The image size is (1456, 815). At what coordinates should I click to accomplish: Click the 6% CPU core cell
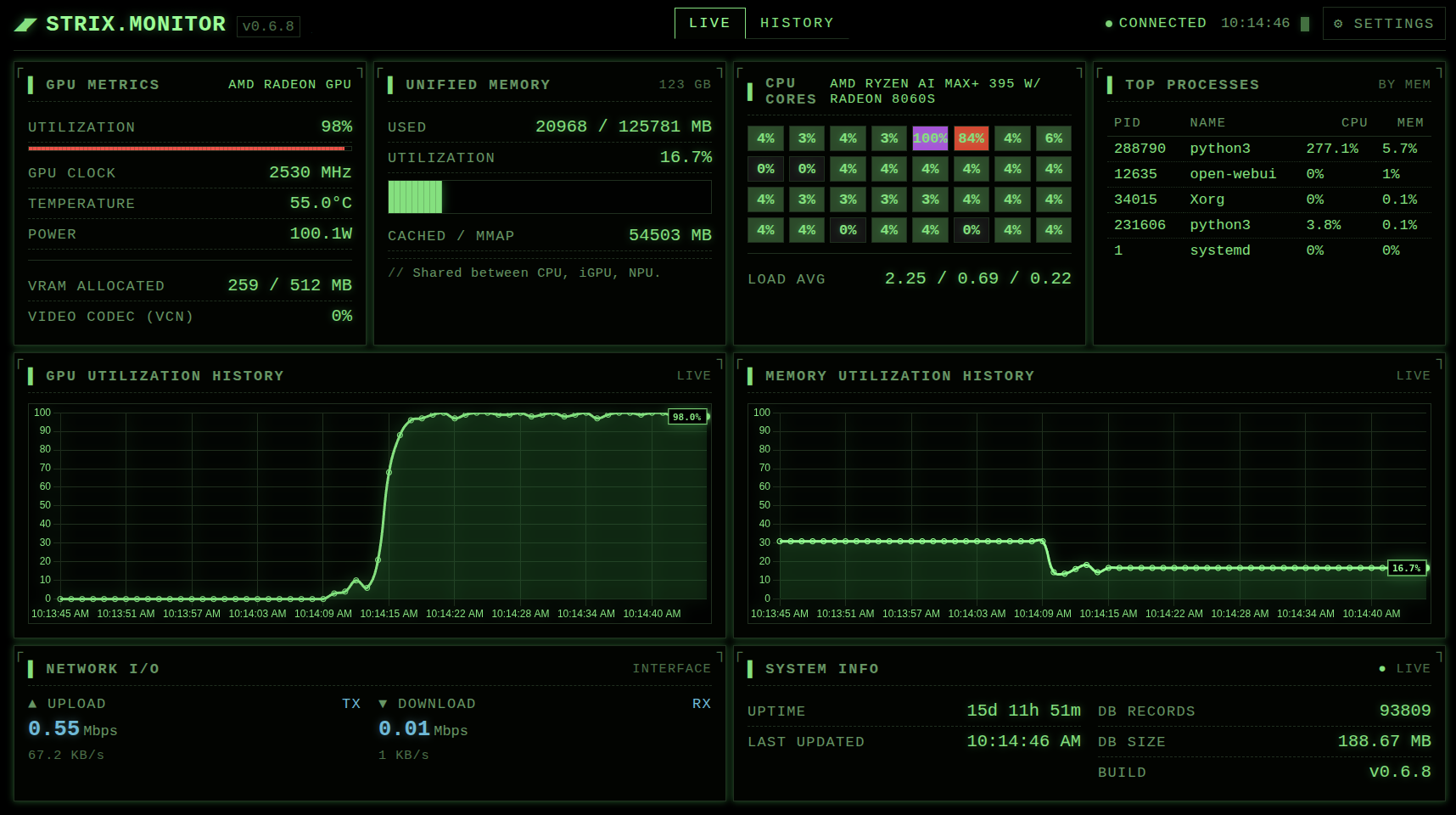pos(1054,138)
